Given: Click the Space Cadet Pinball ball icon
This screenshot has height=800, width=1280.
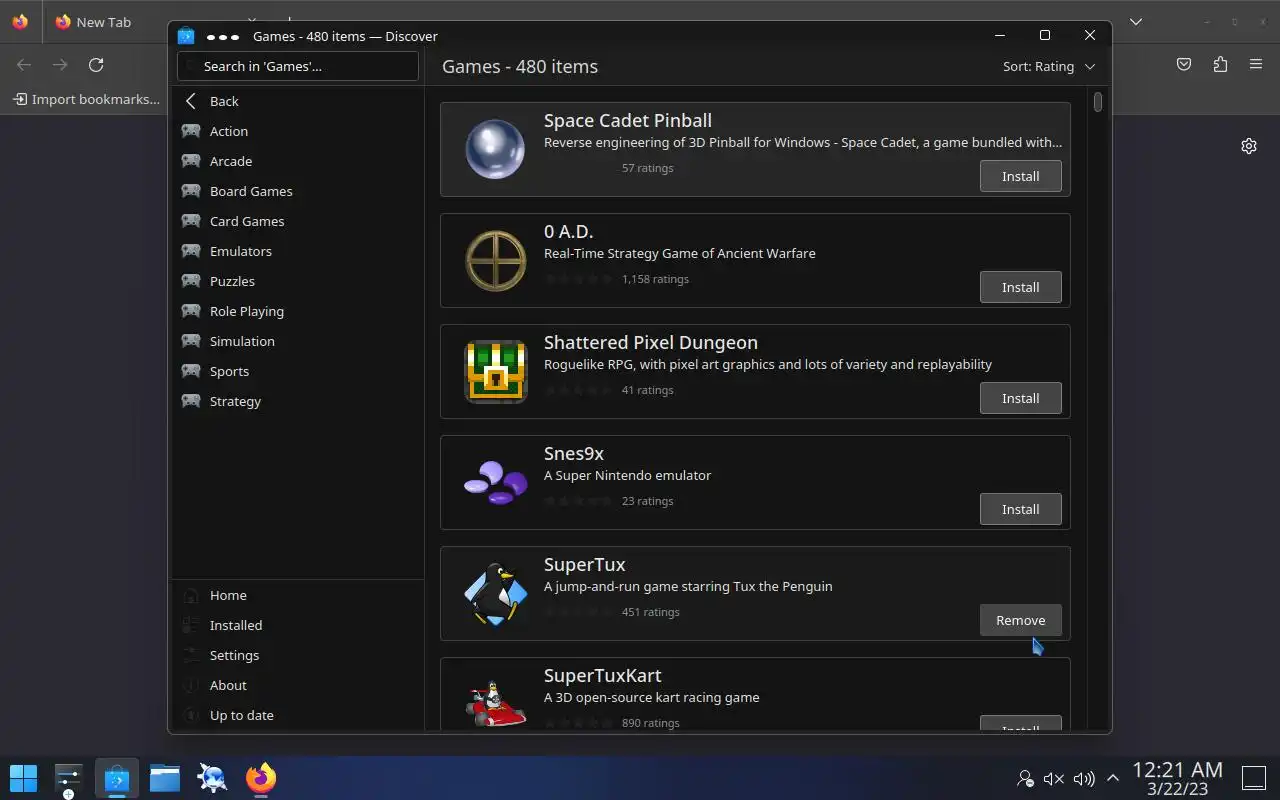Looking at the screenshot, I should 495,149.
